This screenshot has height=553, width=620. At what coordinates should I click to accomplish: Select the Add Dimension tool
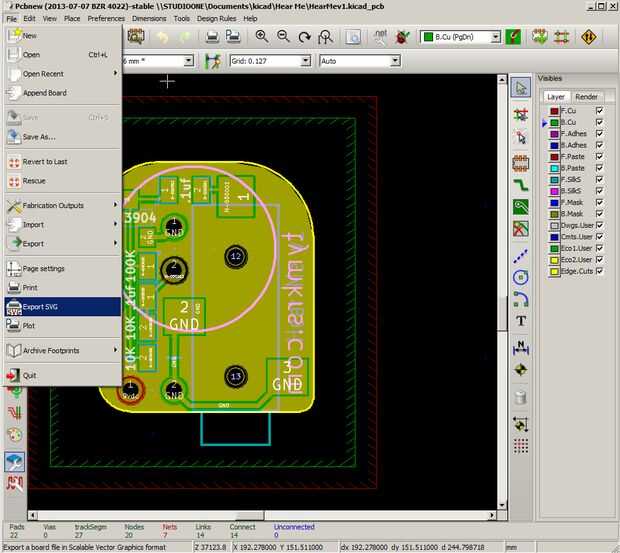[x=520, y=345]
